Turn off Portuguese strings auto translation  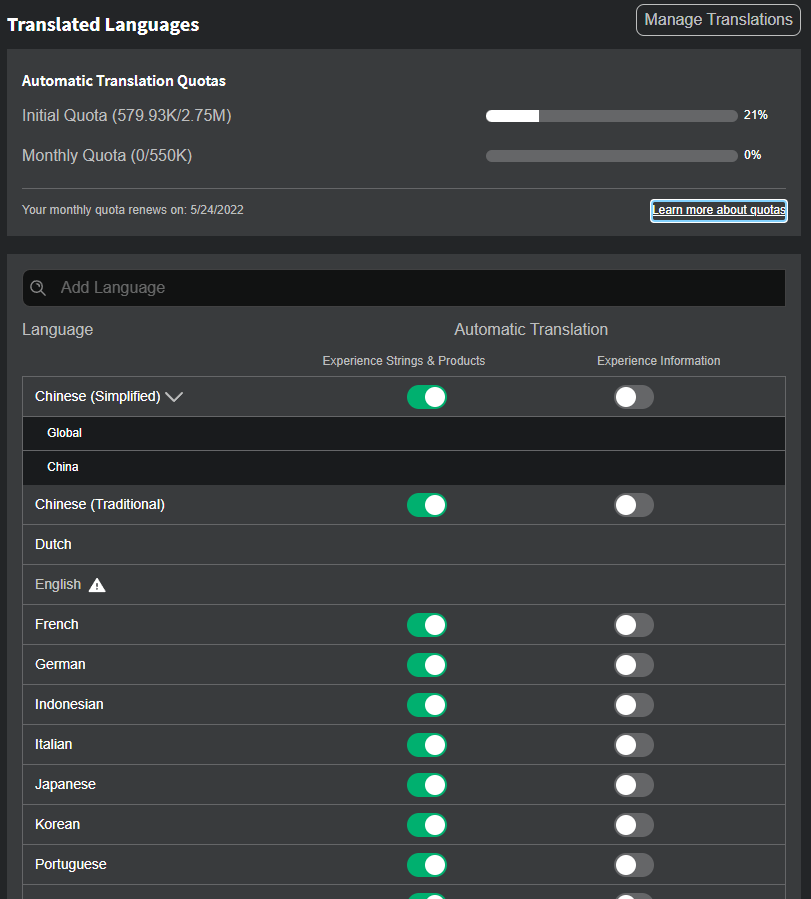click(x=427, y=865)
